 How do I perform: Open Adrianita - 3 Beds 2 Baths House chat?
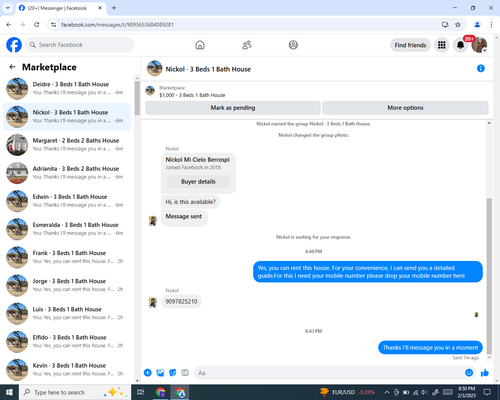coord(67,173)
